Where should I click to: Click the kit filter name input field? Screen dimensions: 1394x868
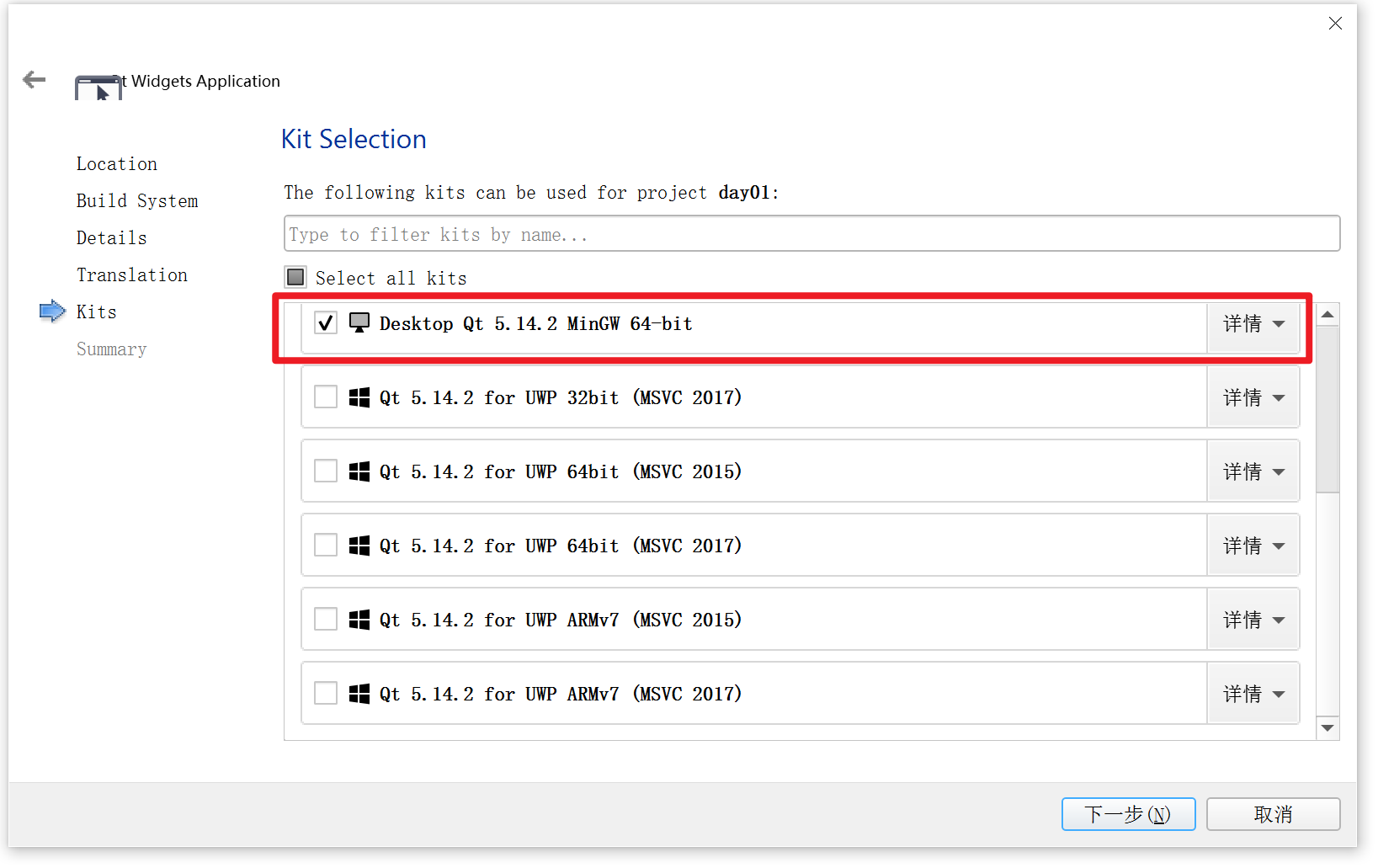[x=811, y=234]
